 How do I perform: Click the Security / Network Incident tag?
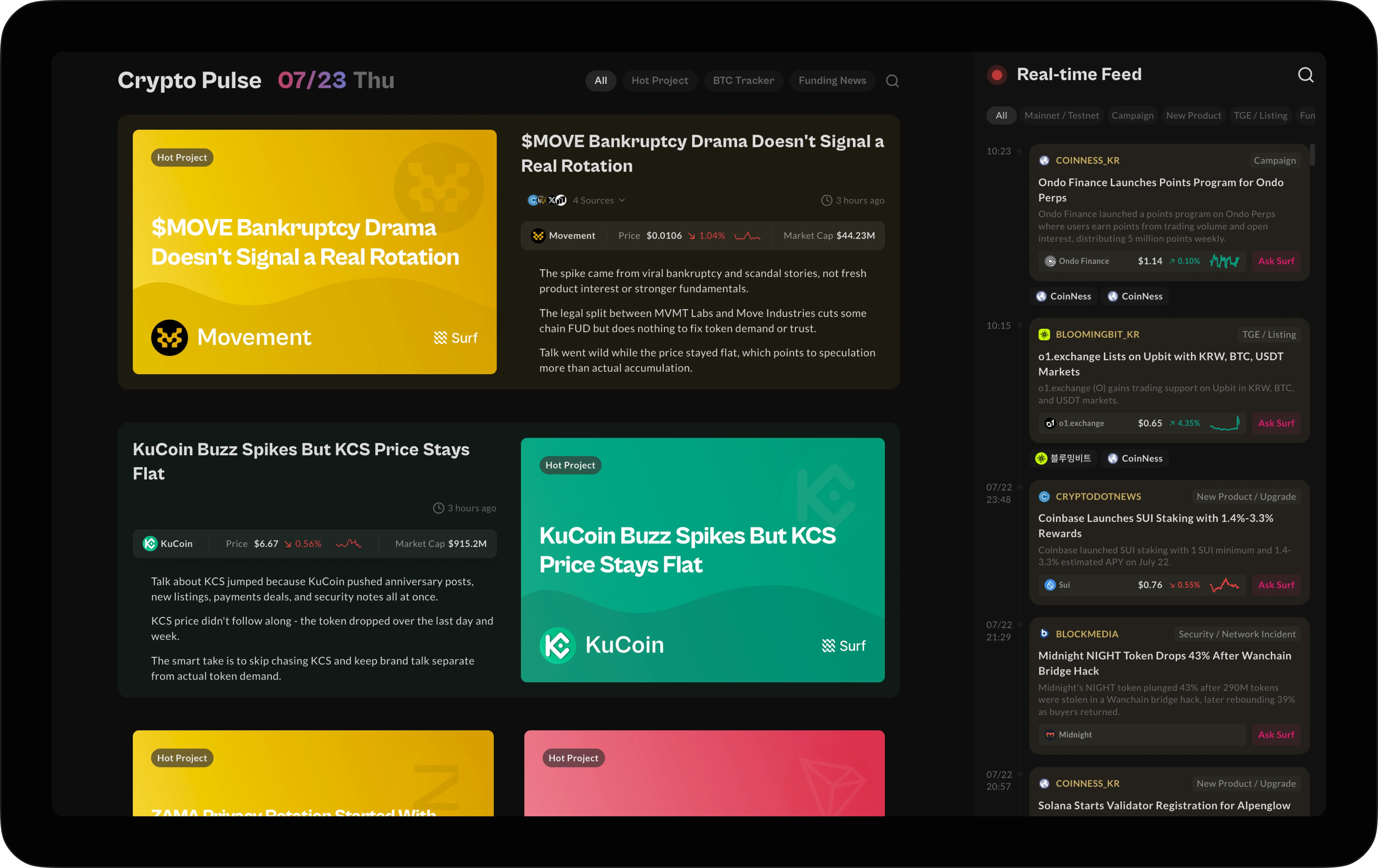click(1237, 634)
